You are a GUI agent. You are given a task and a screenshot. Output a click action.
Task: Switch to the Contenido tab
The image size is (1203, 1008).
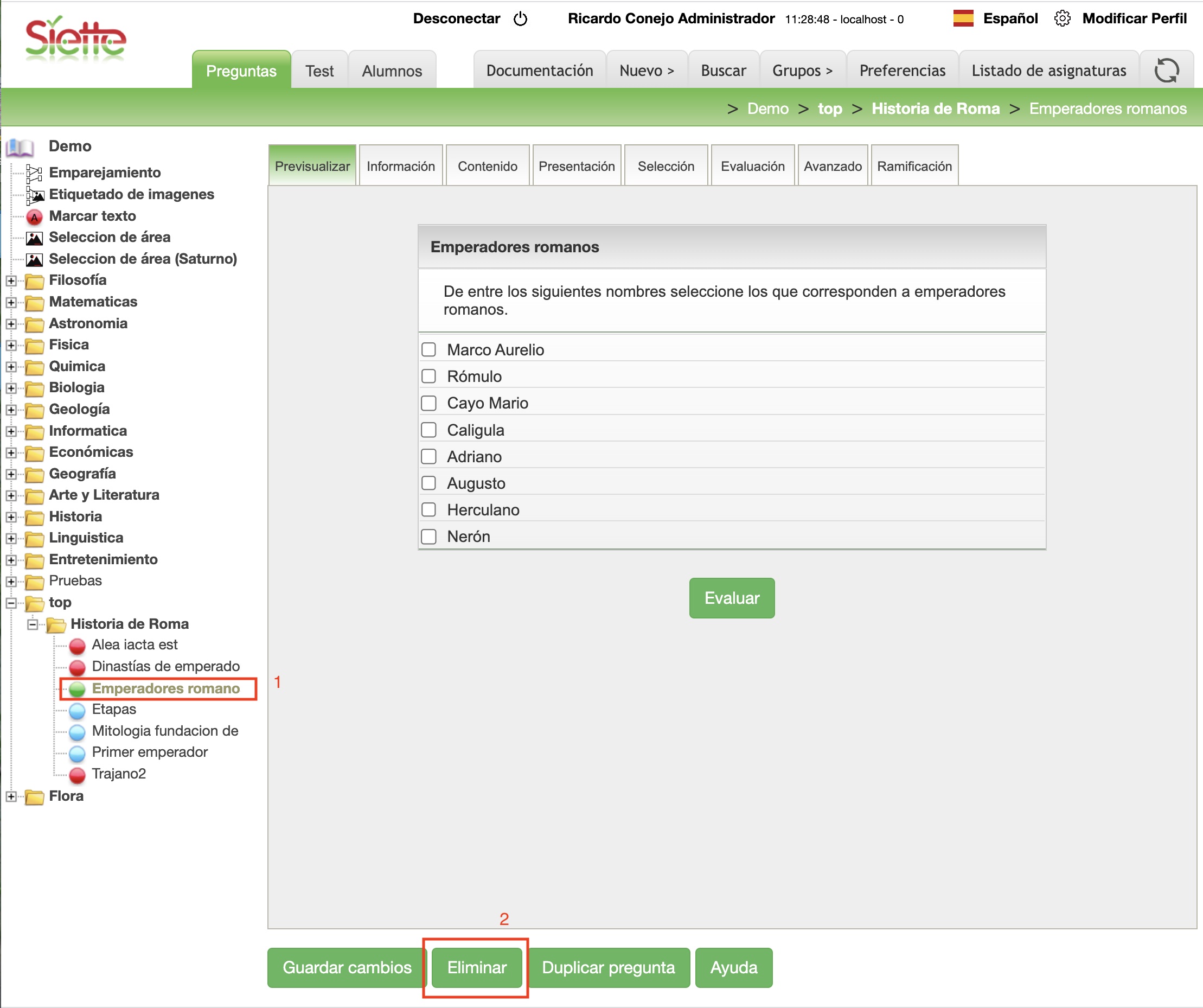(x=487, y=166)
